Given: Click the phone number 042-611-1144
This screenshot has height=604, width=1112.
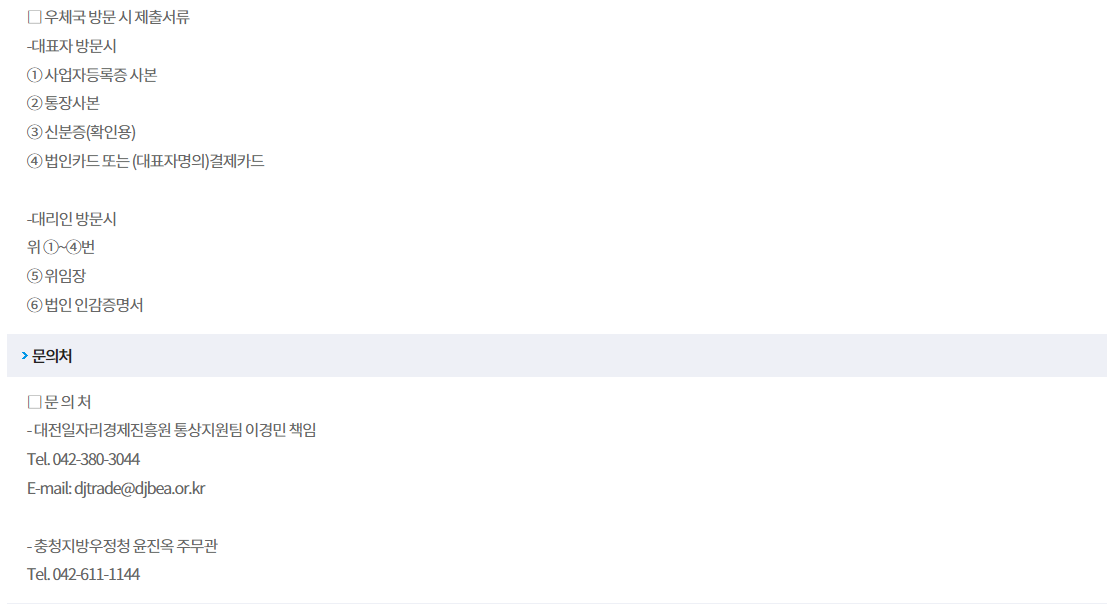Looking at the screenshot, I should click(x=96, y=574).
